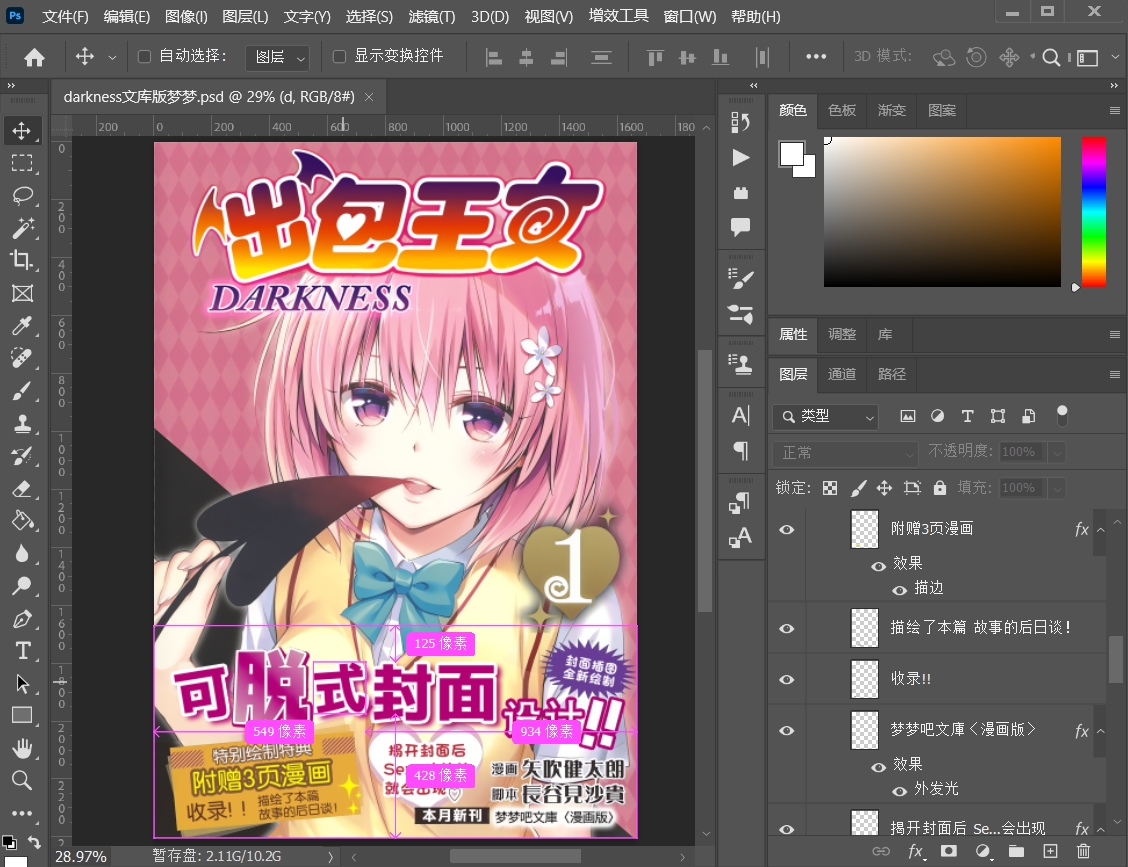
Task: Open the Paragraph panel icon
Action: coord(740,451)
